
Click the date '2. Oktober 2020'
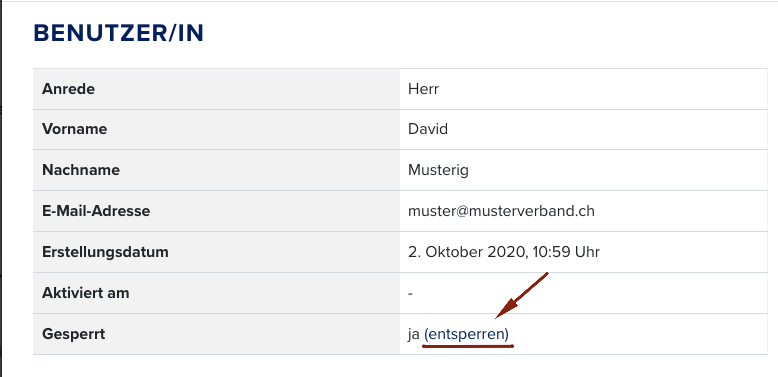[x=466, y=252]
